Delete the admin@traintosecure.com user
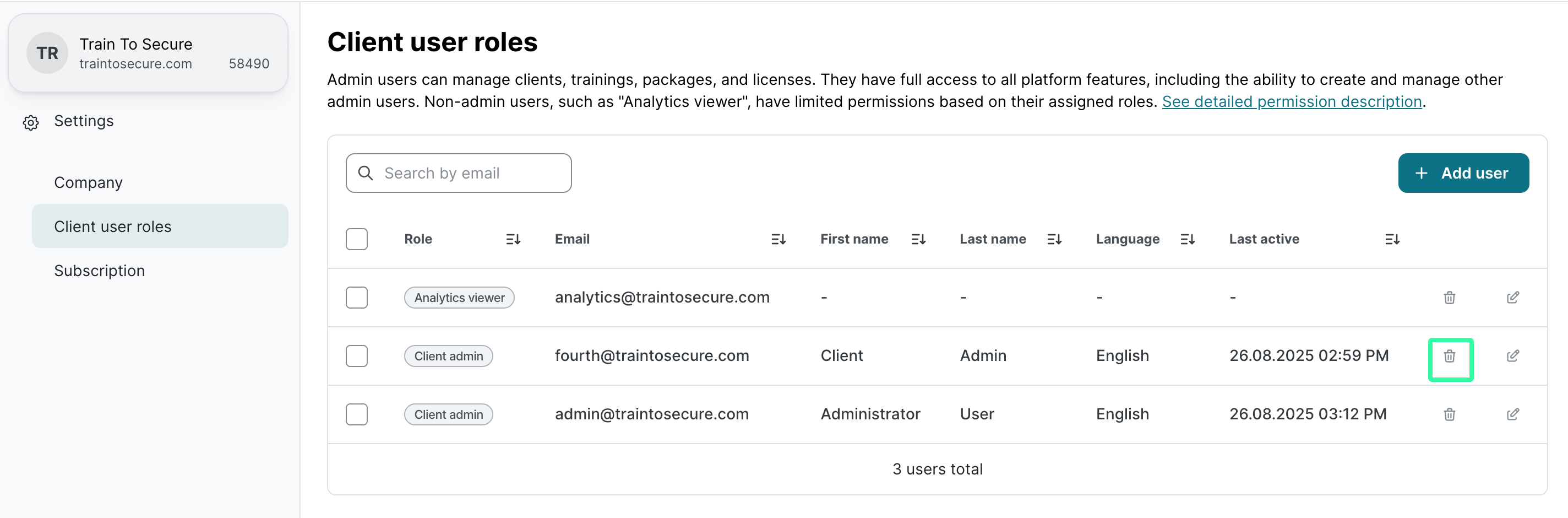The image size is (1568, 518). (1449, 414)
